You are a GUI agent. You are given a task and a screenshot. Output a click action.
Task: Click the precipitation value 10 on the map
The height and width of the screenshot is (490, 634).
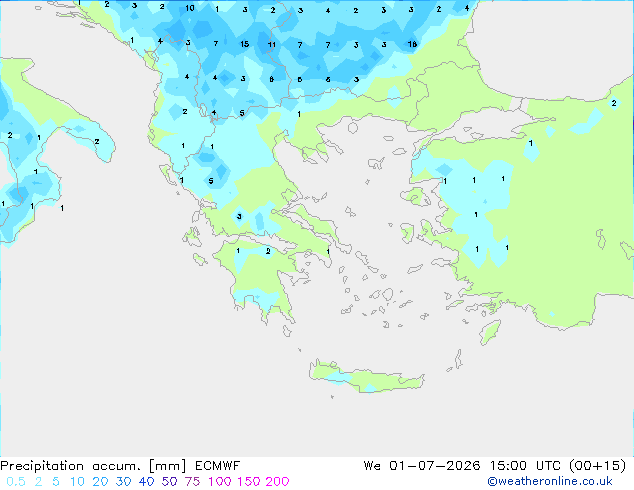click(190, 8)
